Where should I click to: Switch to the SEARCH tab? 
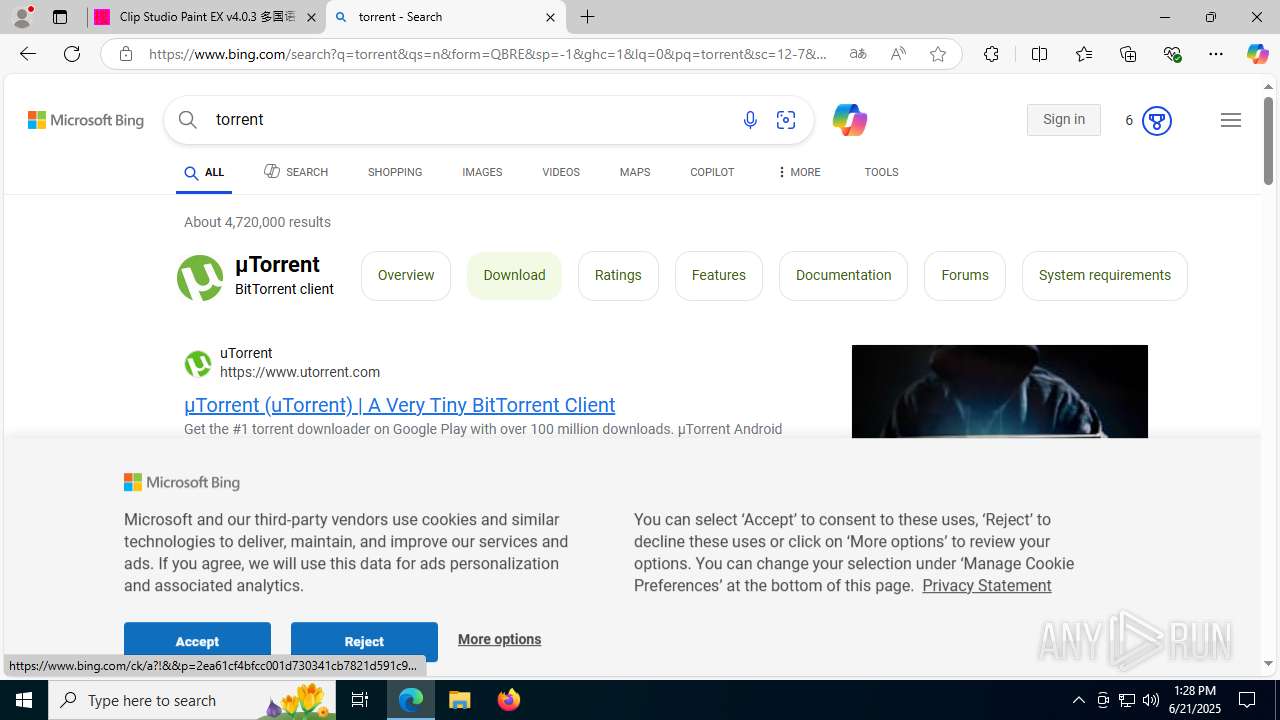pyautogui.click(x=296, y=172)
